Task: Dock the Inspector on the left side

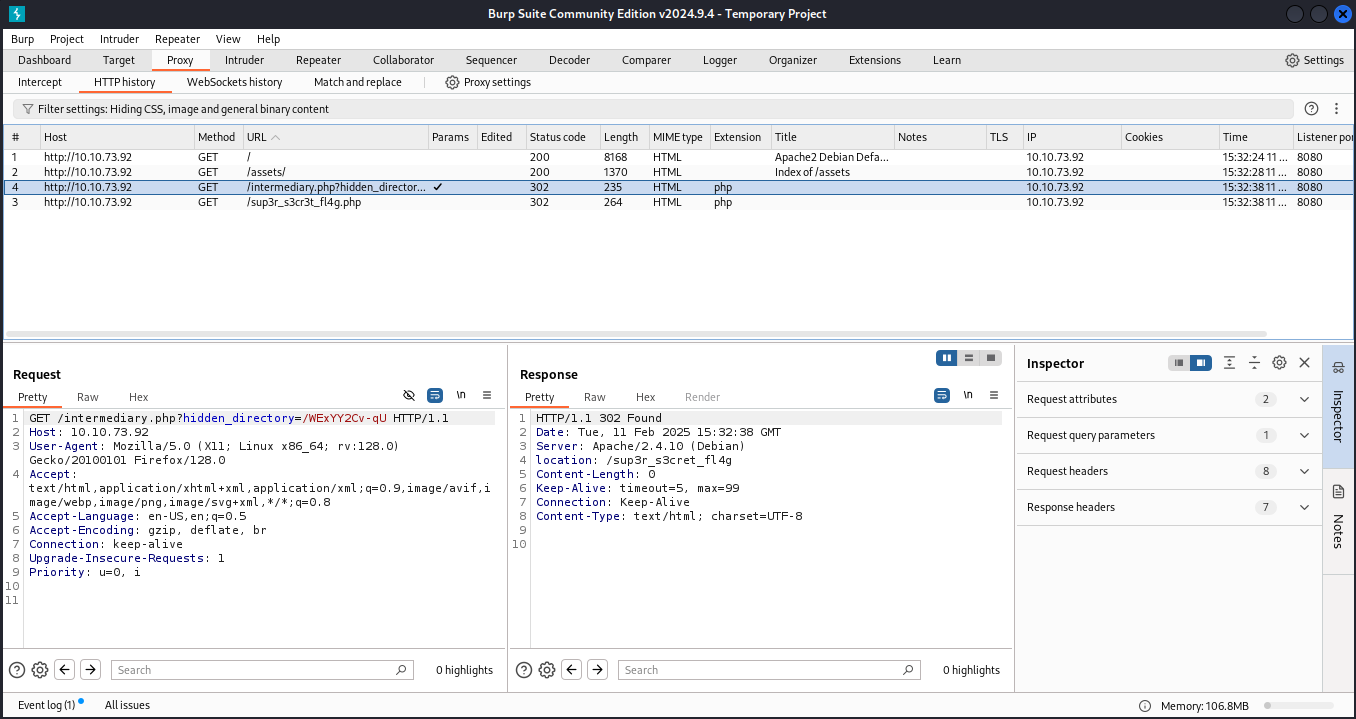Action: click(1179, 363)
